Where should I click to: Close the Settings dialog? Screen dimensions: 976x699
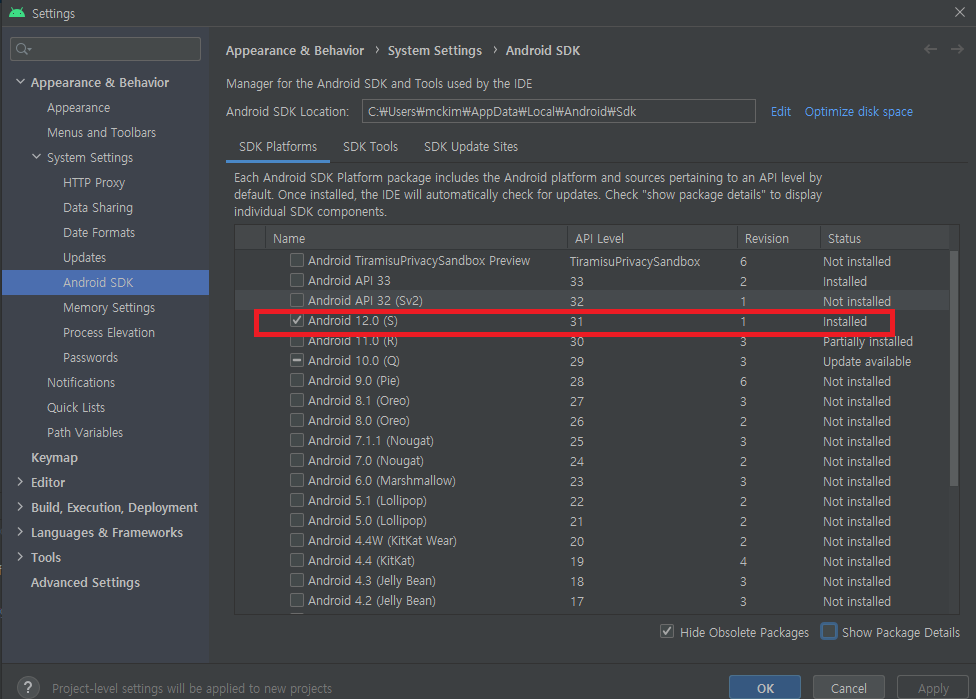pyautogui.click(x=960, y=12)
